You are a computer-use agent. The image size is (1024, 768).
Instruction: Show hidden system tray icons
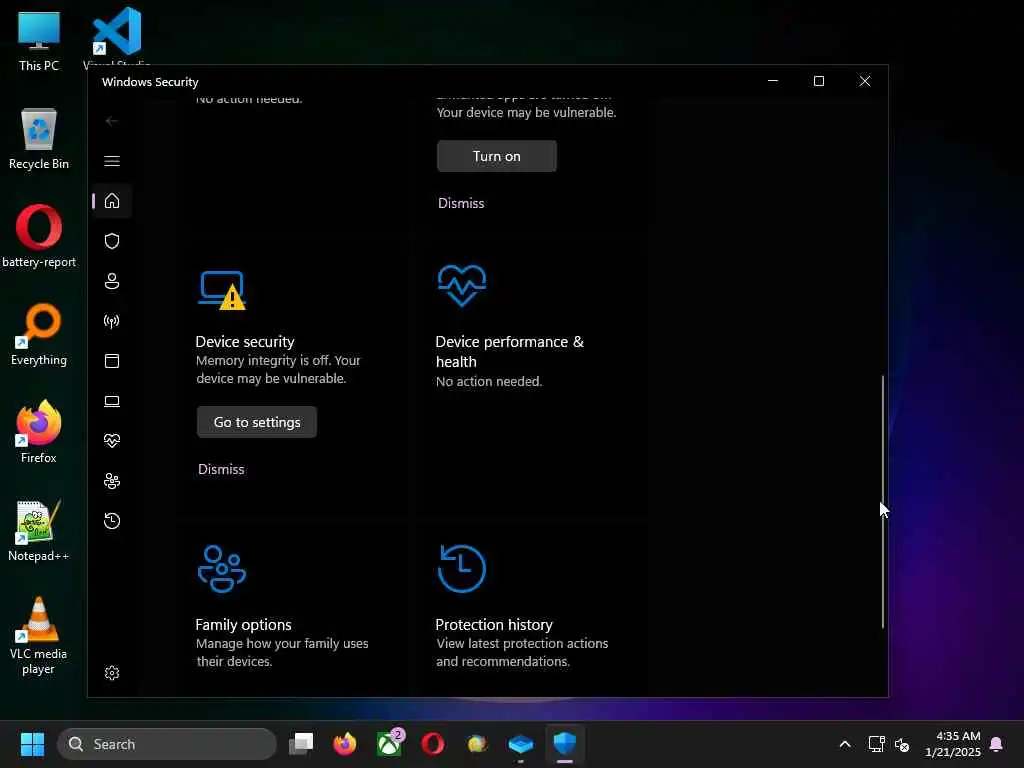click(844, 744)
